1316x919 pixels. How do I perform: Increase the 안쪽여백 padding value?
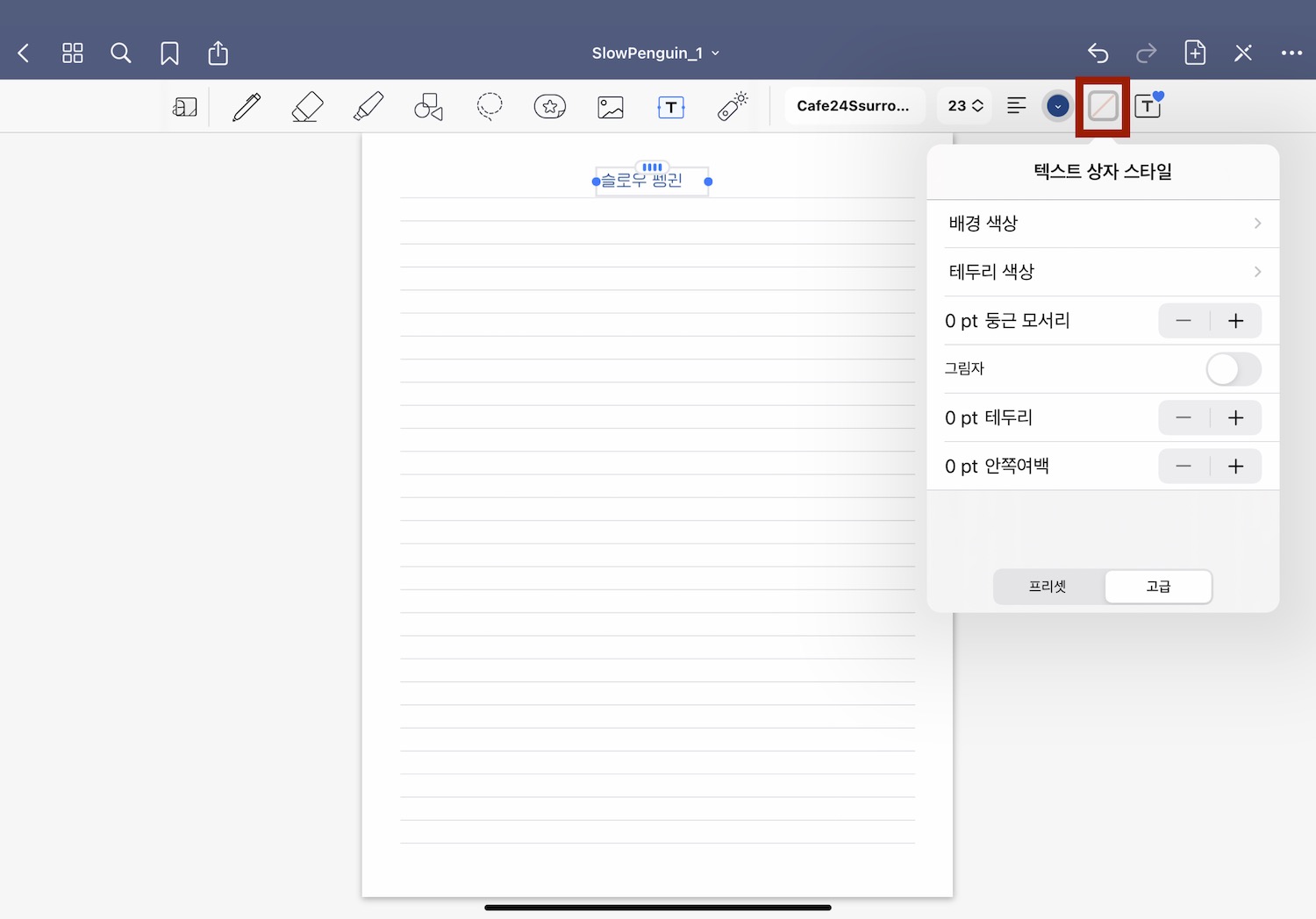(x=1235, y=466)
